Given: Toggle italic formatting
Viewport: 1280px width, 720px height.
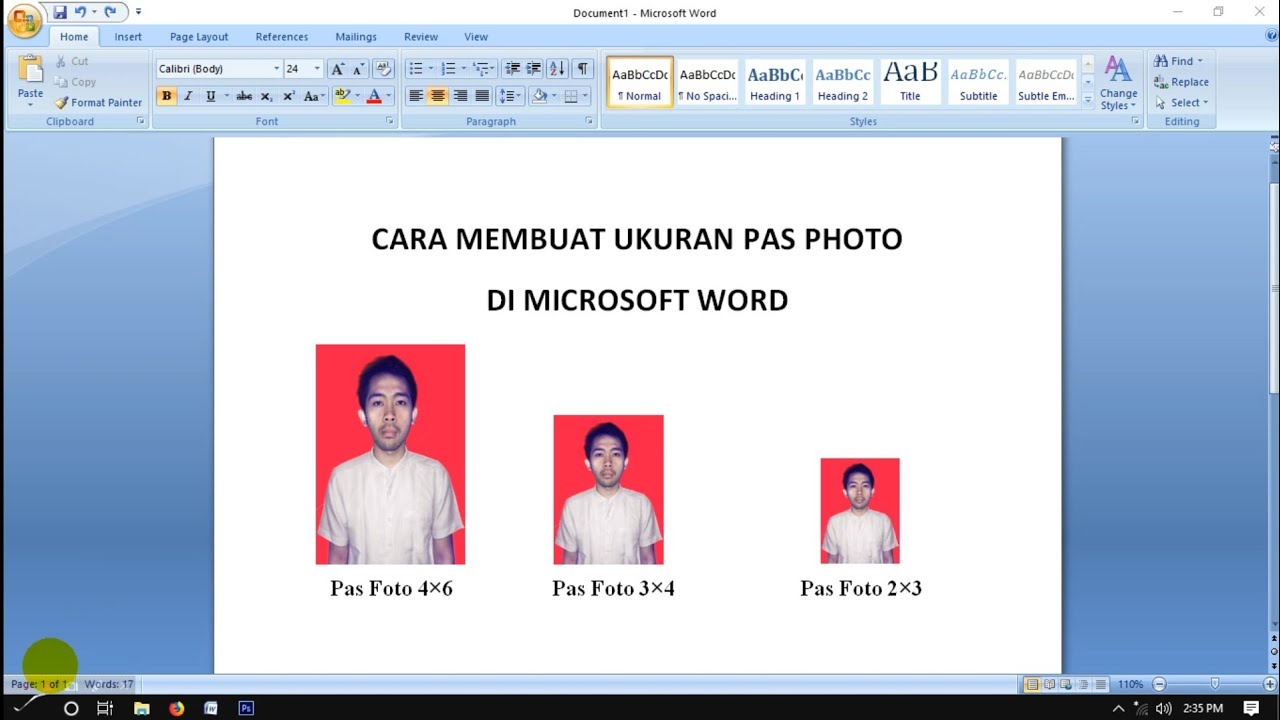Looking at the screenshot, I should point(187,96).
